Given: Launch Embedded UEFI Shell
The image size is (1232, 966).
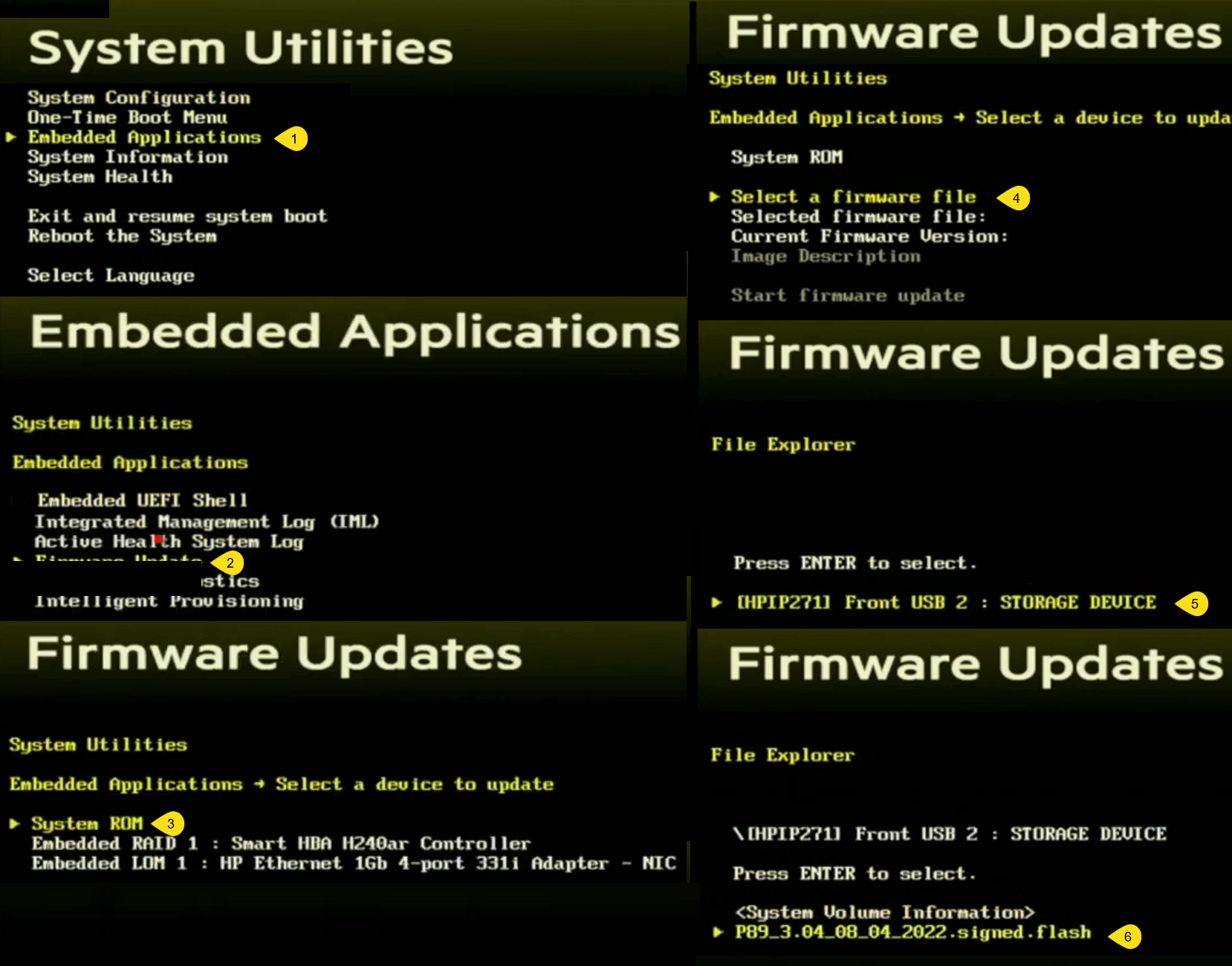Looking at the screenshot, I should pyautogui.click(x=142, y=500).
